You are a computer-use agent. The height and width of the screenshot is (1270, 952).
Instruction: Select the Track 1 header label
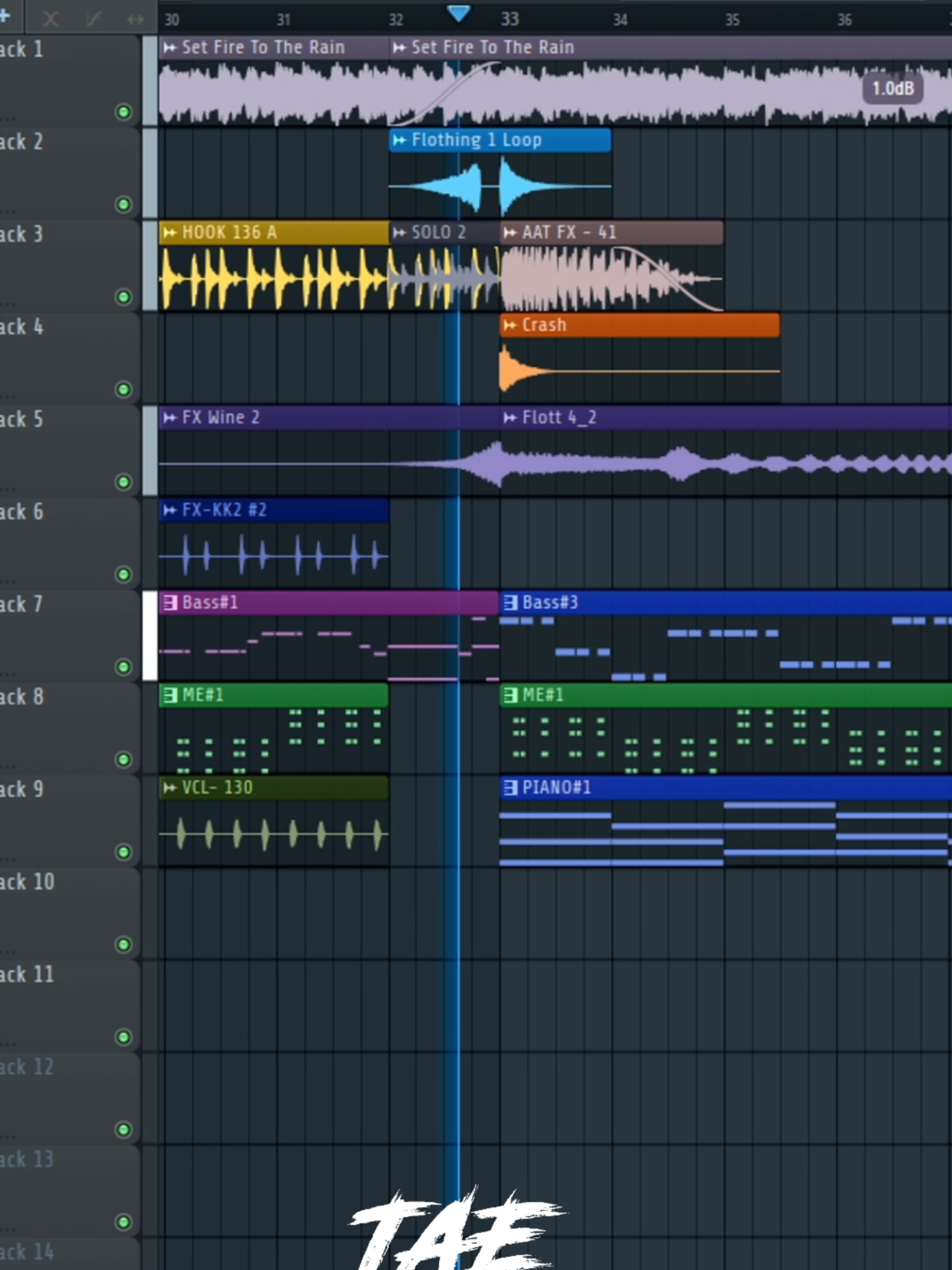point(22,50)
